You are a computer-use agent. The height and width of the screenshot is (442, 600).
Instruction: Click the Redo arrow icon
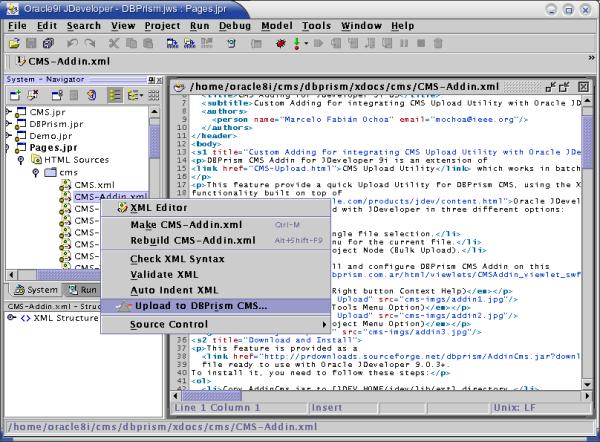point(90,43)
